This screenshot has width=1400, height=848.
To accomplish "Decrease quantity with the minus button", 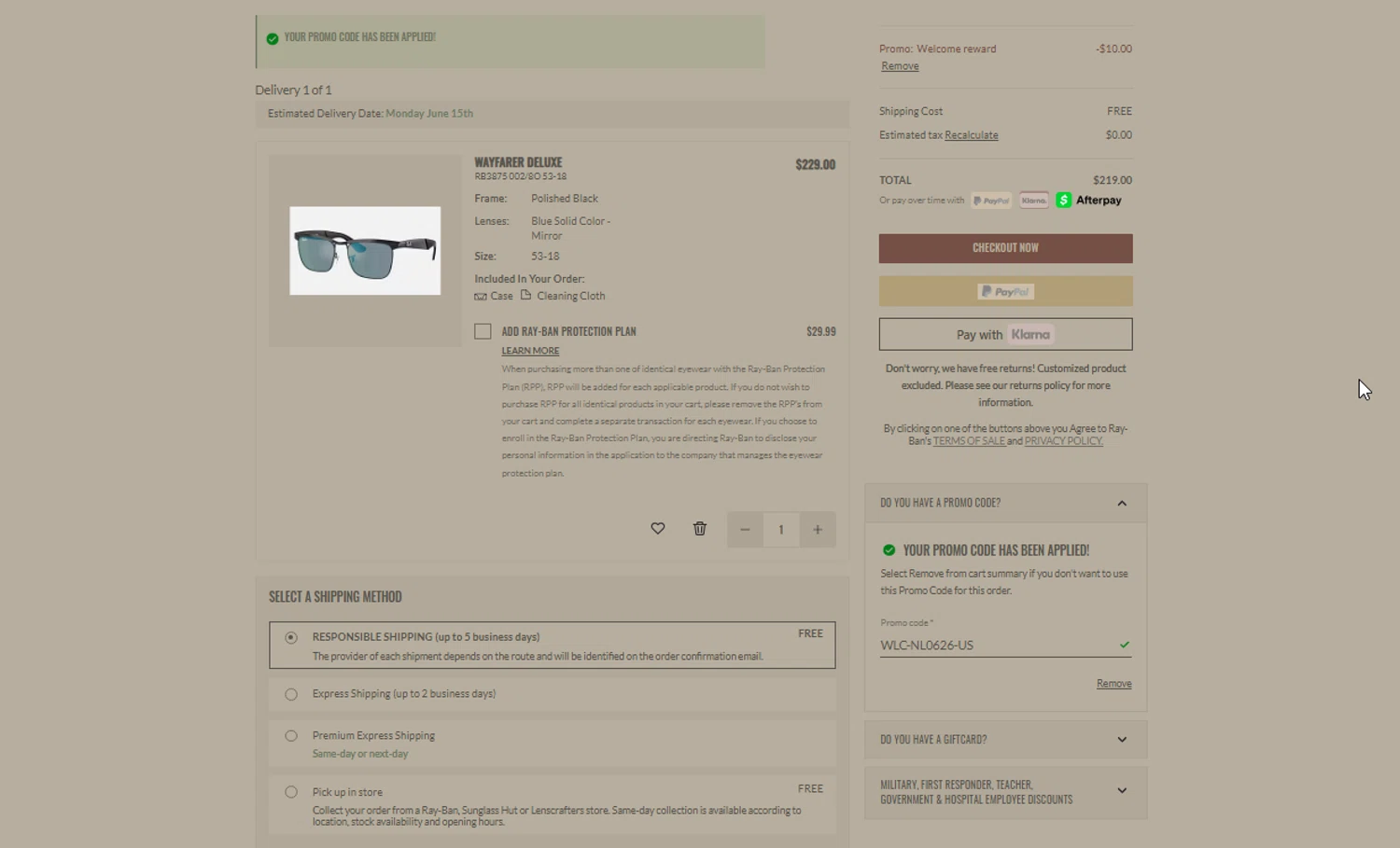I will pyautogui.click(x=745, y=530).
